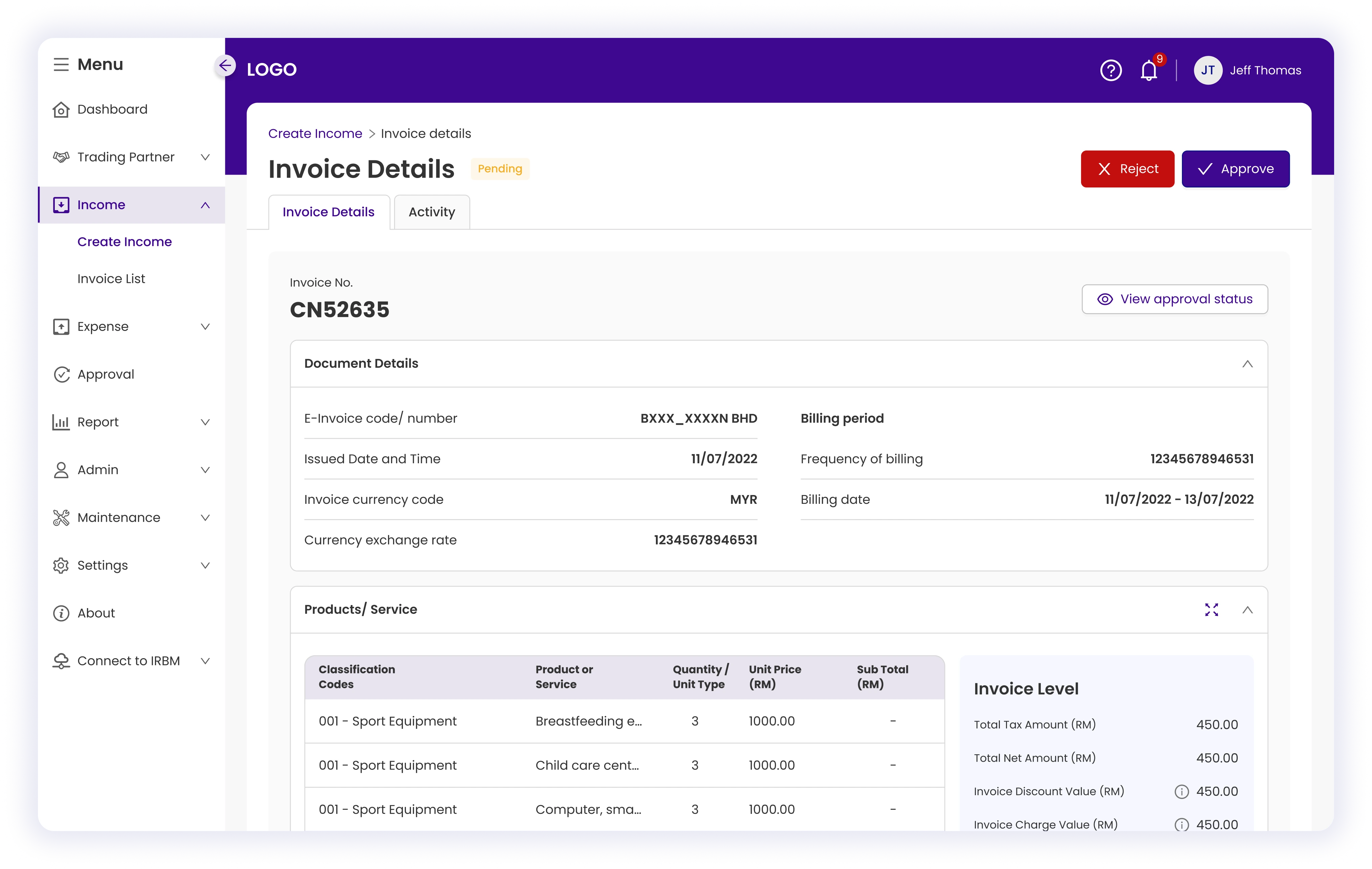Expand the Connect to IRBM chevron
Image resolution: width=1372 pixels, height=869 pixels.
205,661
